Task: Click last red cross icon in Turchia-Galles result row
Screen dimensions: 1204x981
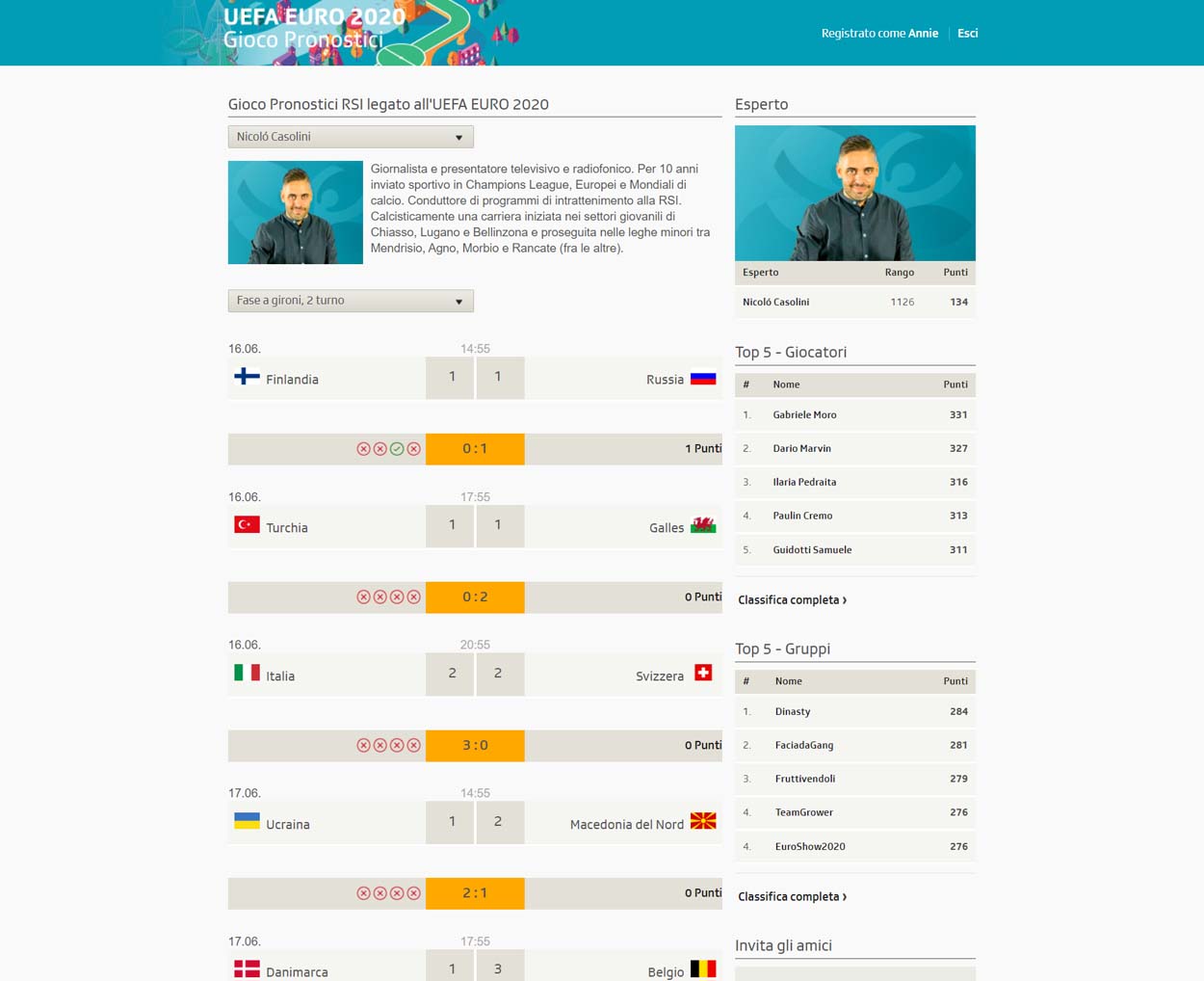Action: pos(413,597)
